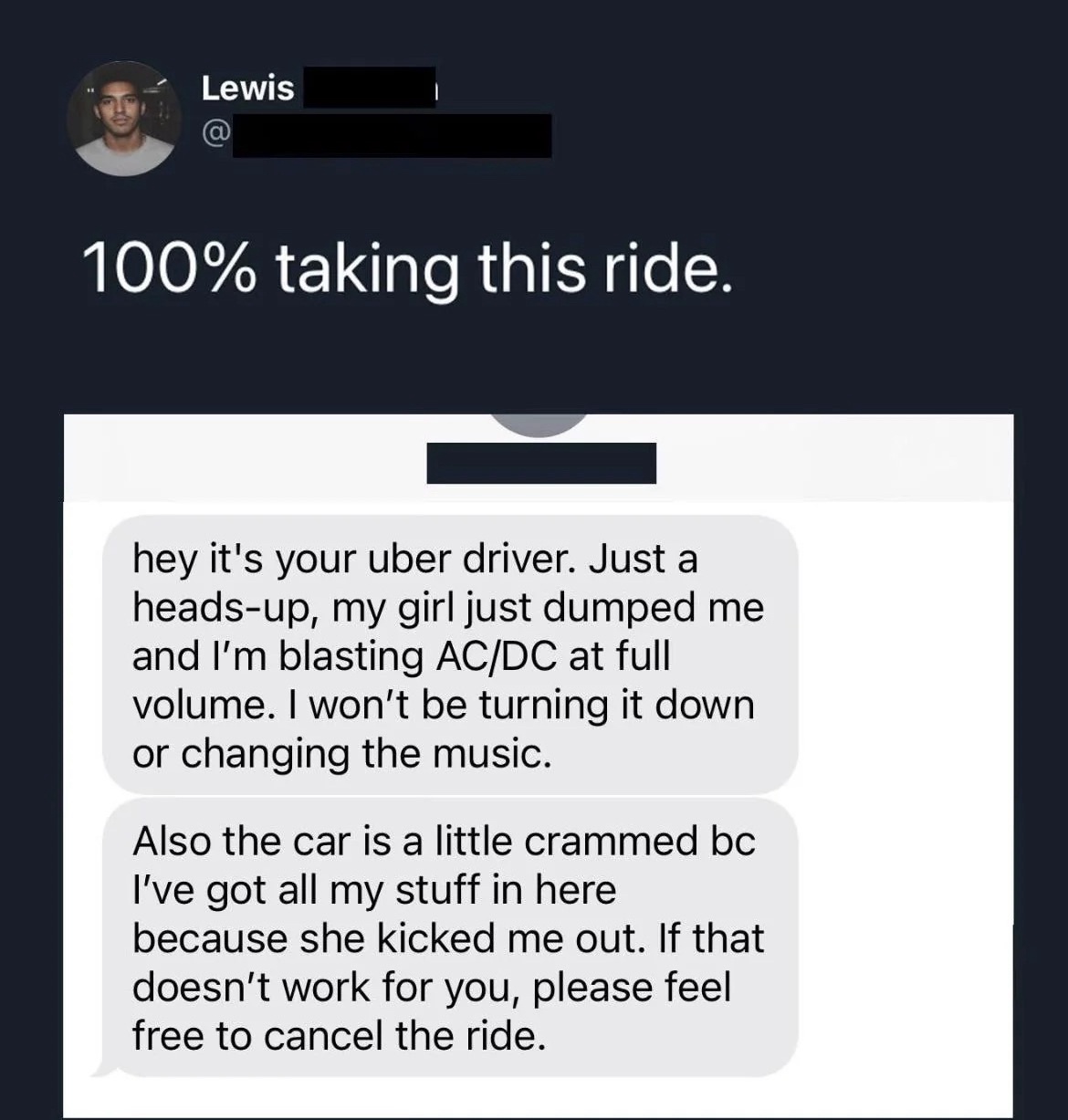Click tweet text "100% taking this ride."

pos(407,271)
